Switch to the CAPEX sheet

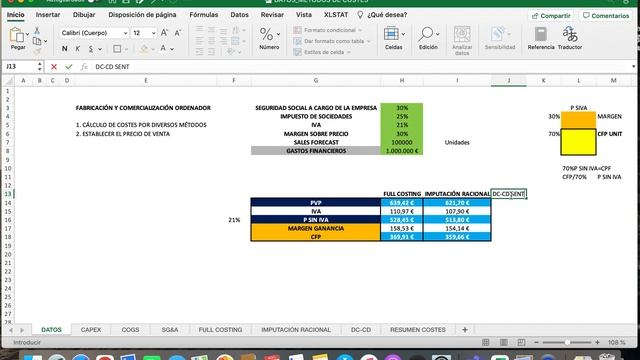91,329
